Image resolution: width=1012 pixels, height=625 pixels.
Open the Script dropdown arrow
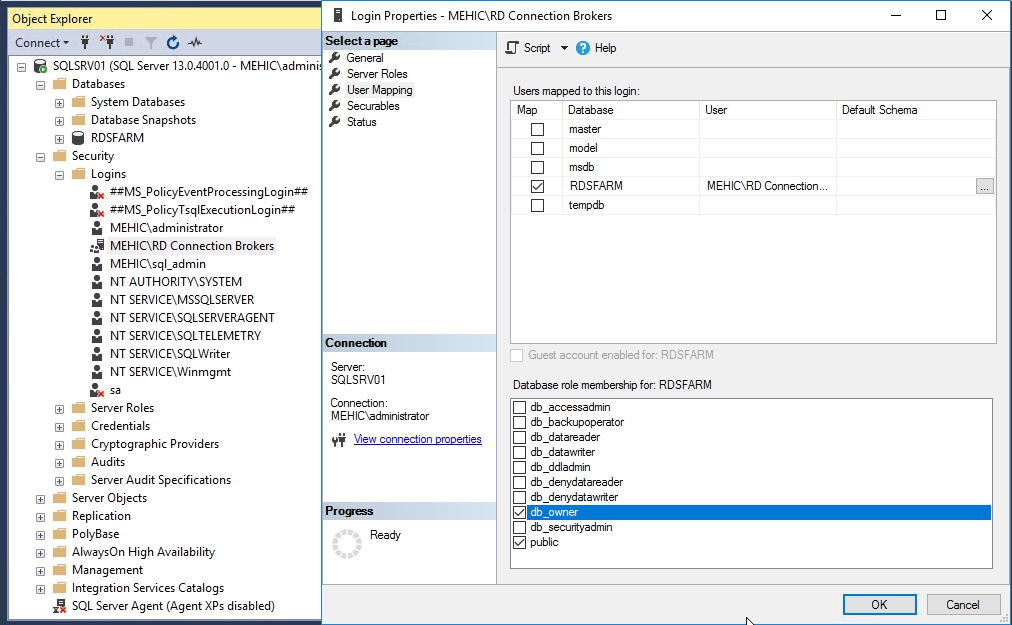pyautogui.click(x=564, y=48)
